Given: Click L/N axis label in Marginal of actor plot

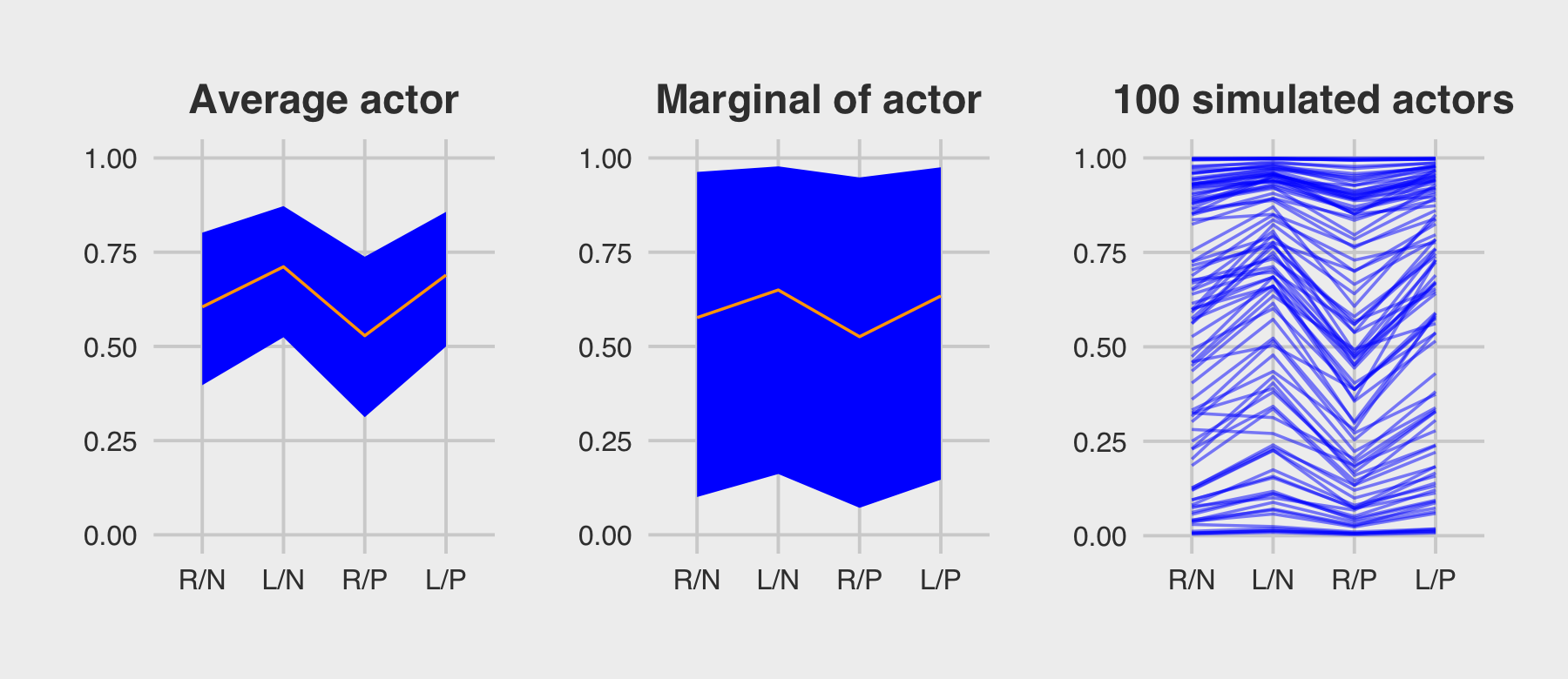Looking at the screenshot, I should pos(778,580).
